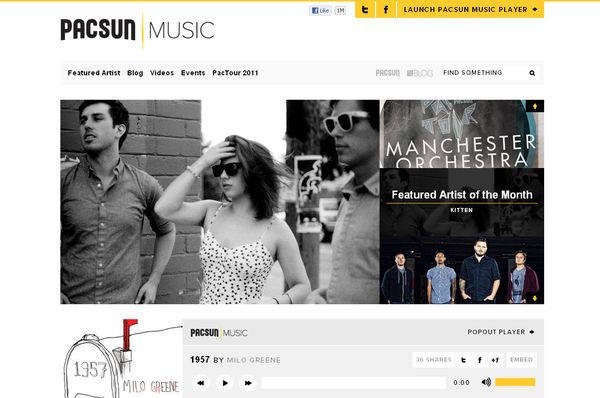
Task: Click the +1 button in the player
Action: click(496, 360)
